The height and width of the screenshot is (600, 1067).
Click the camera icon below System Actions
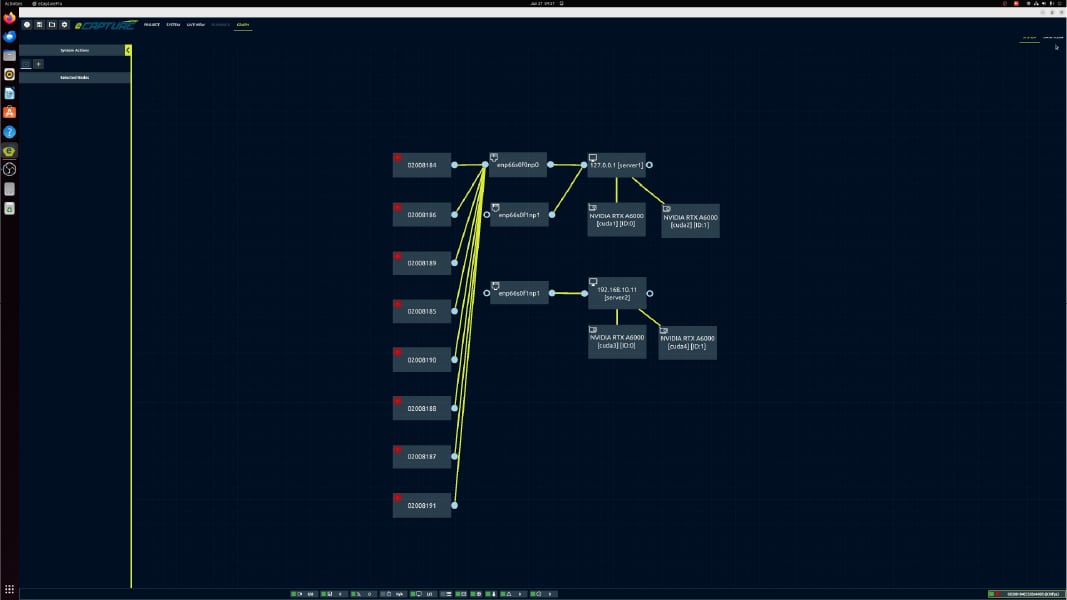26,64
